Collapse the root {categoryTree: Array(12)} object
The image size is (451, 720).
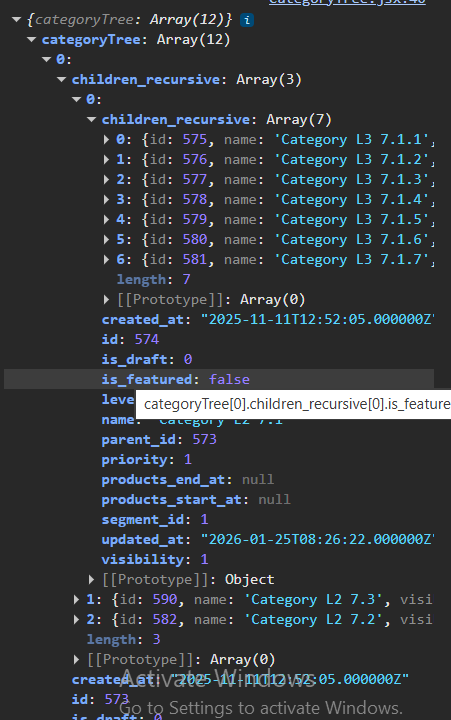pyautogui.click(x=17, y=20)
